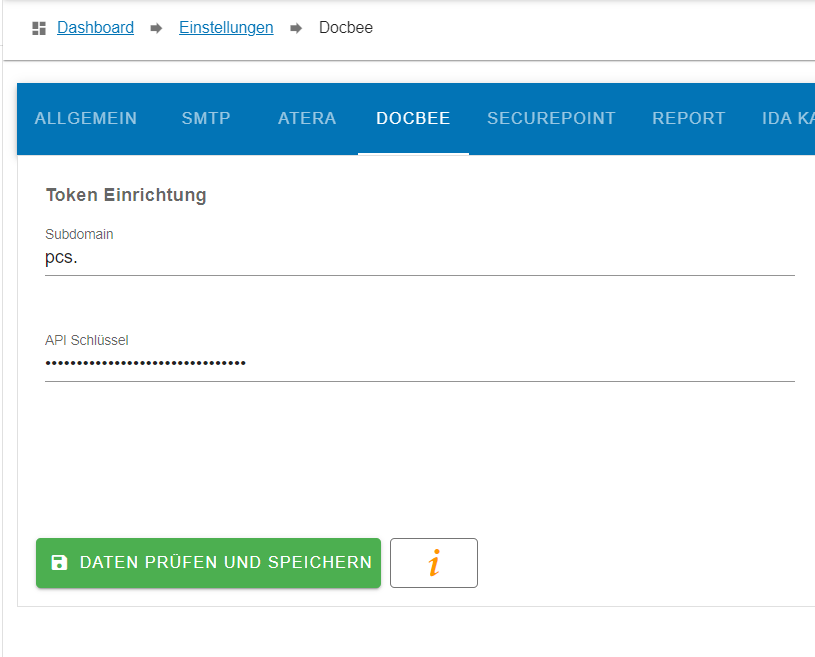Switch to the Allgemein tab
The image size is (815, 657).
(x=86, y=119)
